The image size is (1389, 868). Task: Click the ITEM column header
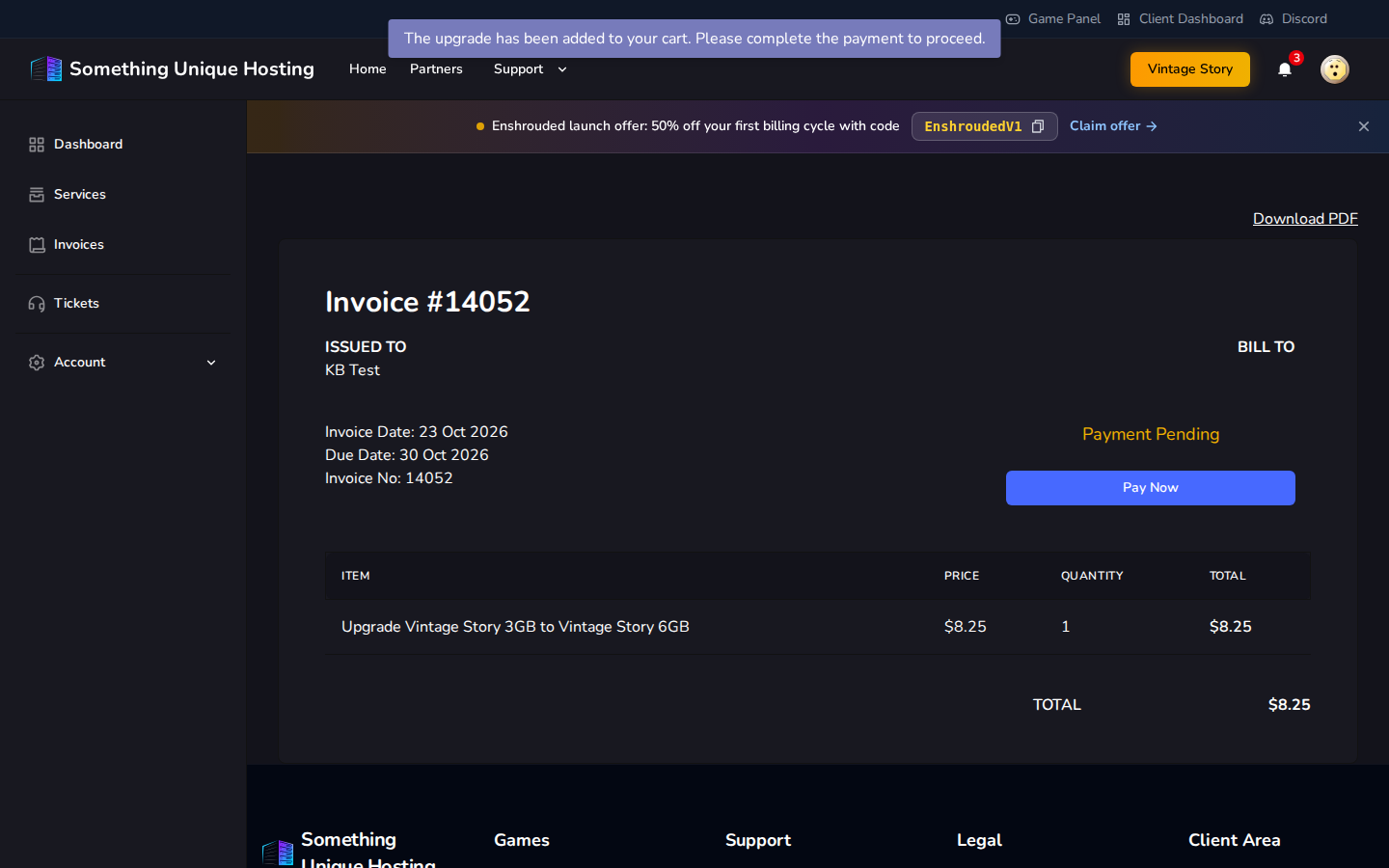[356, 576]
